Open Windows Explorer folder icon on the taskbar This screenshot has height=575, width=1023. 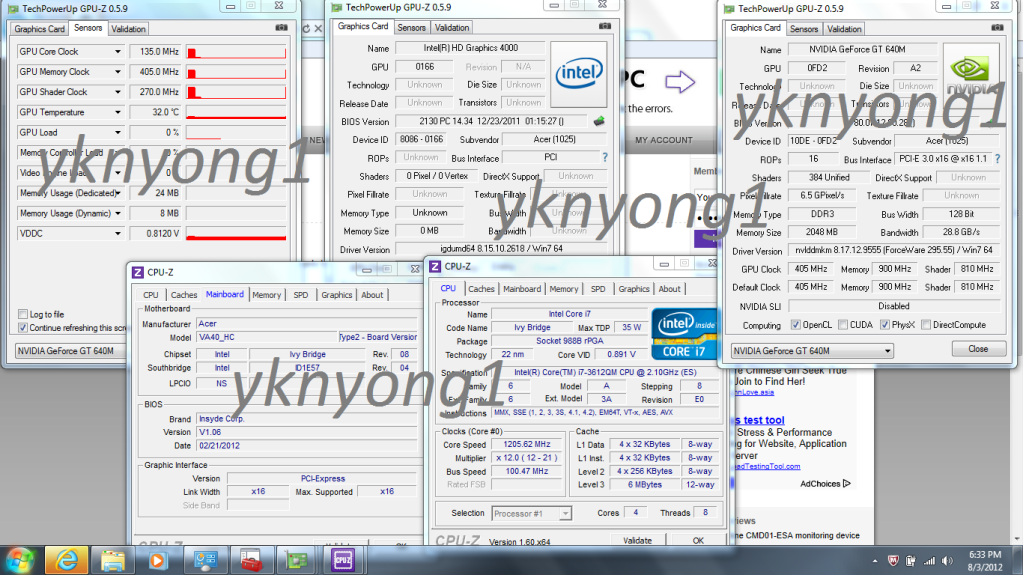click(x=113, y=561)
